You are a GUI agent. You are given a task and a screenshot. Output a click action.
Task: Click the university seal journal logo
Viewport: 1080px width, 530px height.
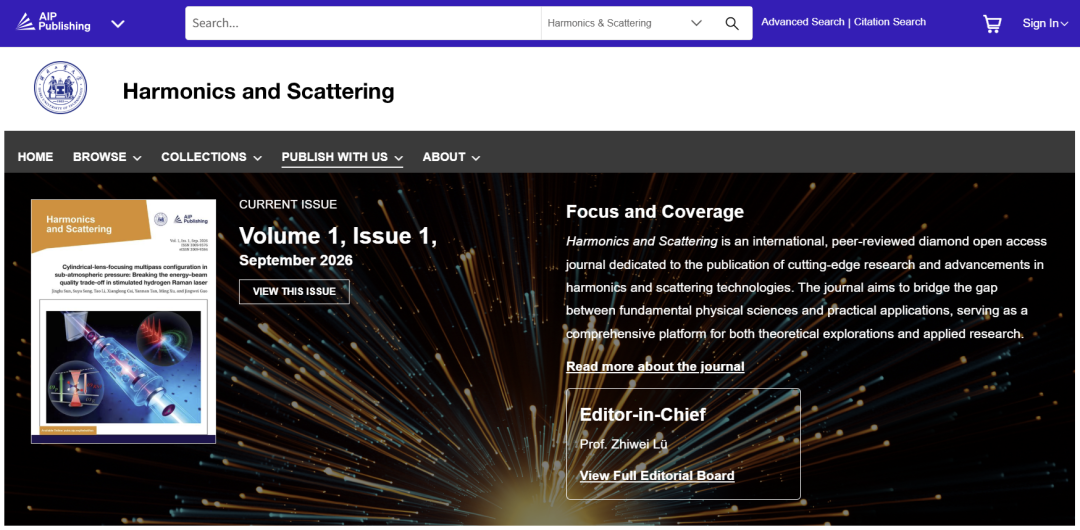pyautogui.click(x=61, y=88)
